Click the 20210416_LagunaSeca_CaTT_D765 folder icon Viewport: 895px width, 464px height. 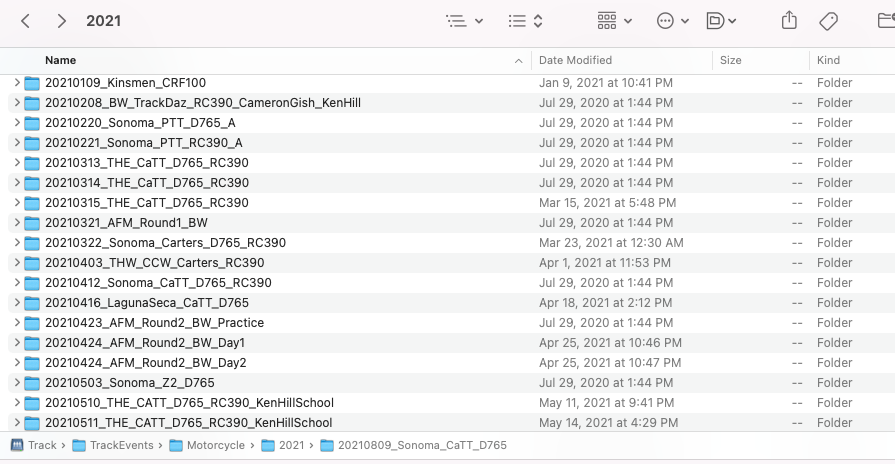[x=32, y=303]
